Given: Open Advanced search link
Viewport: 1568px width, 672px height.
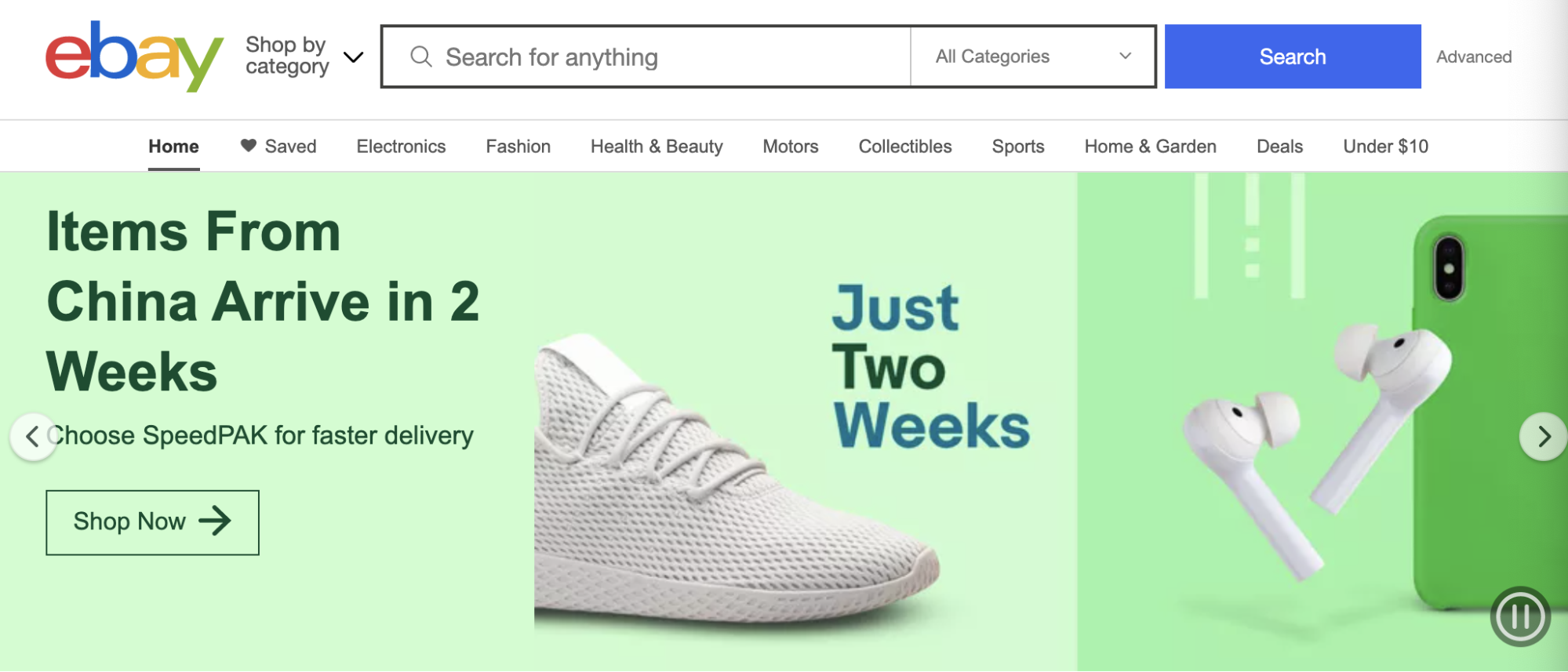Looking at the screenshot, I should pos(1474,56).
